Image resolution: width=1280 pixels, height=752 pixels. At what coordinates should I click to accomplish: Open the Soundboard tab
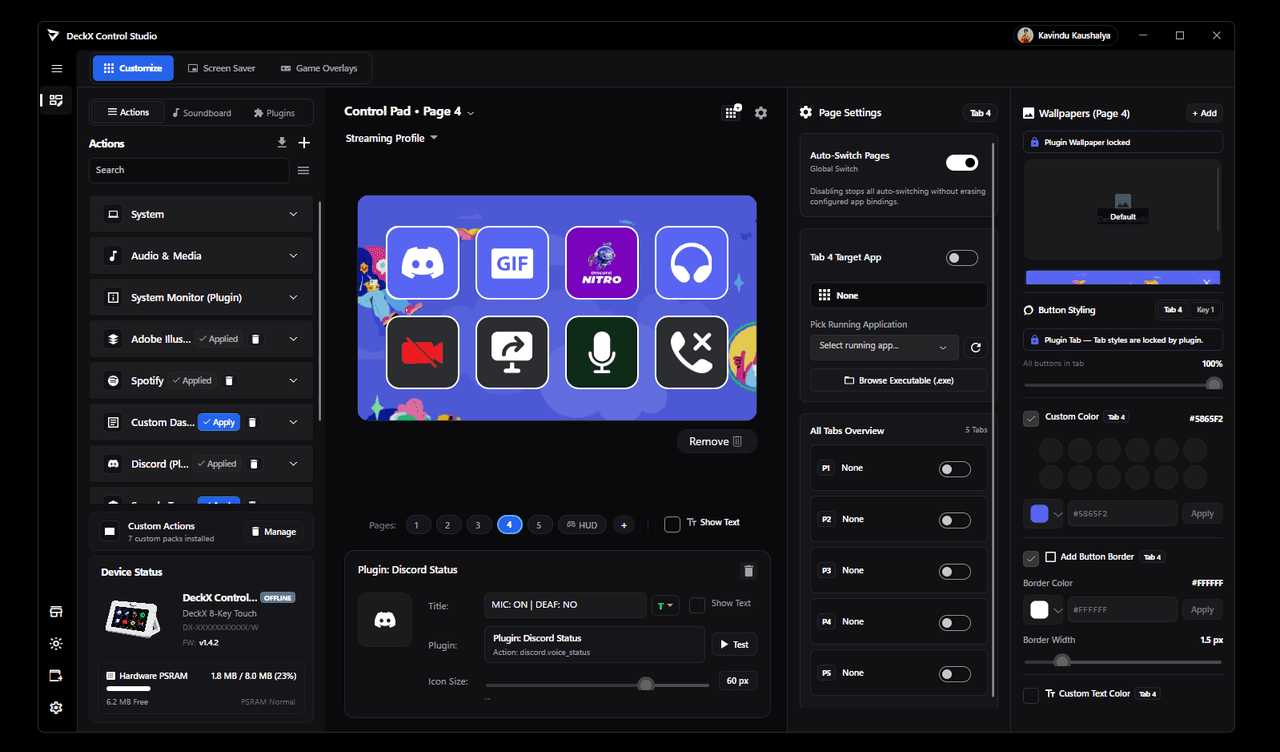pos(201,113)
